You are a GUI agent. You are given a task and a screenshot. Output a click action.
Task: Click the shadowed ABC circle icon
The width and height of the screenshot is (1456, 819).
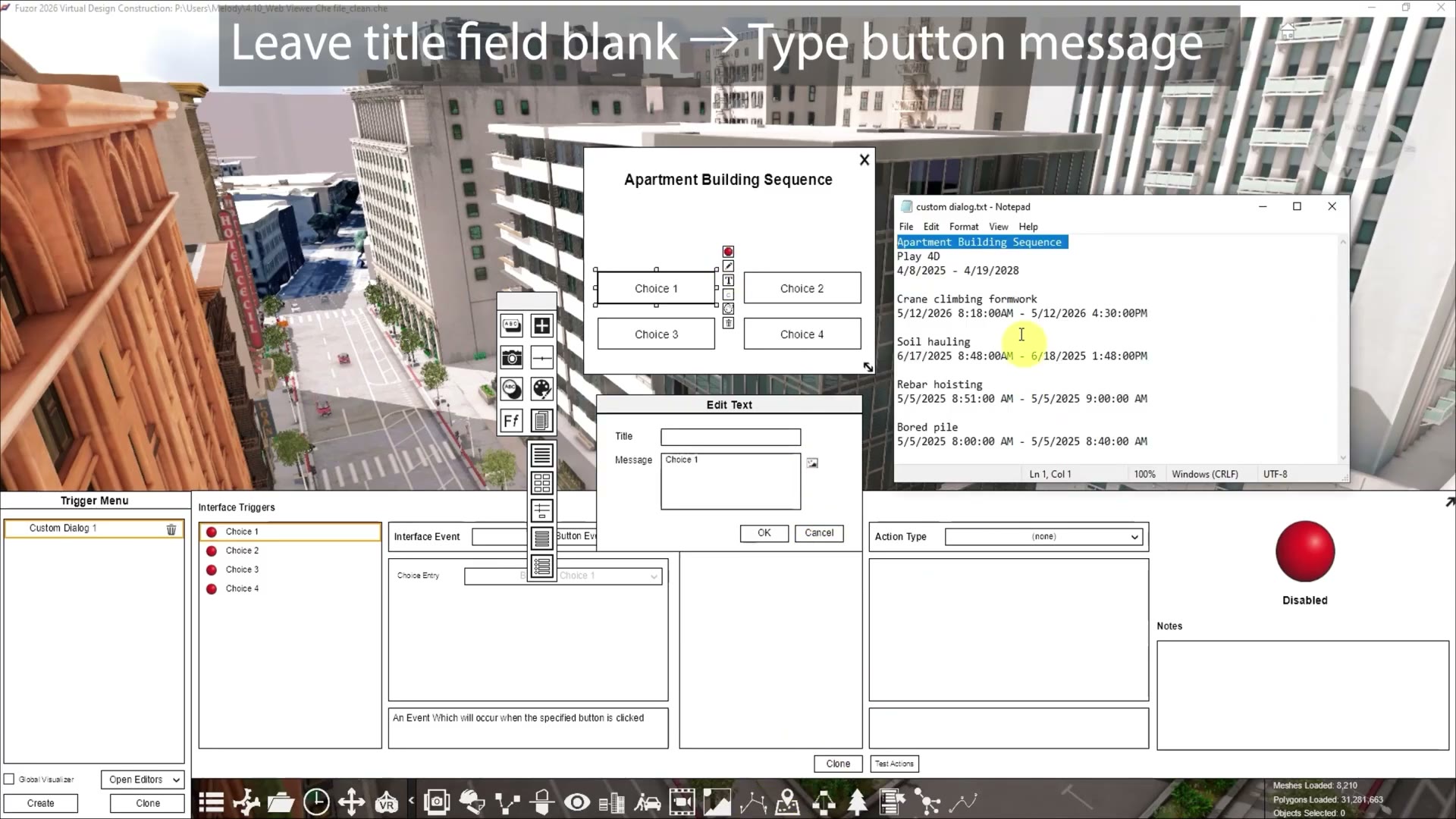click(512, 389)
